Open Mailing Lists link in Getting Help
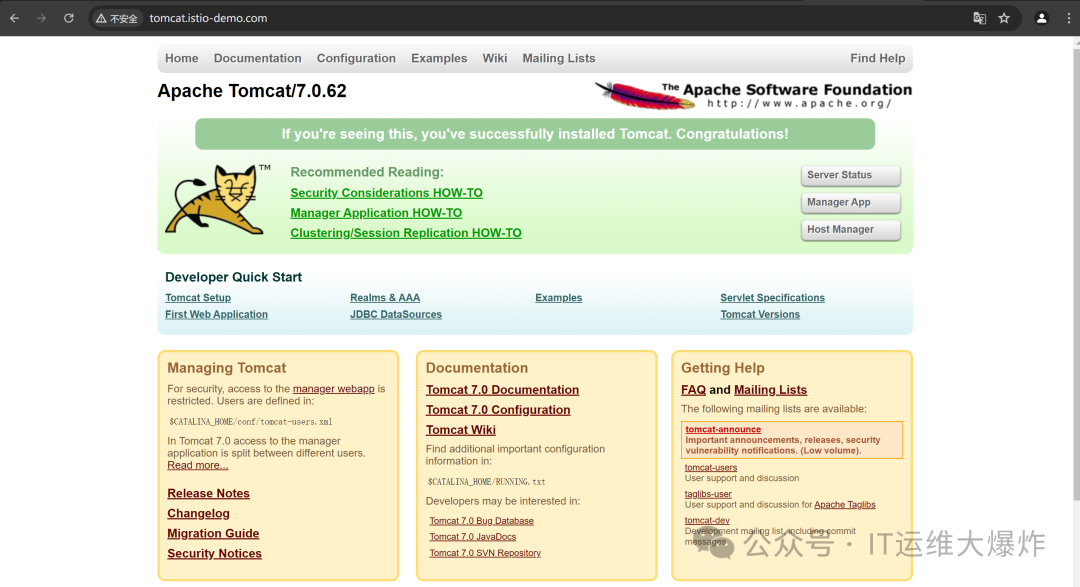Screen dimensions: 1080x587 tap(770, 390)
